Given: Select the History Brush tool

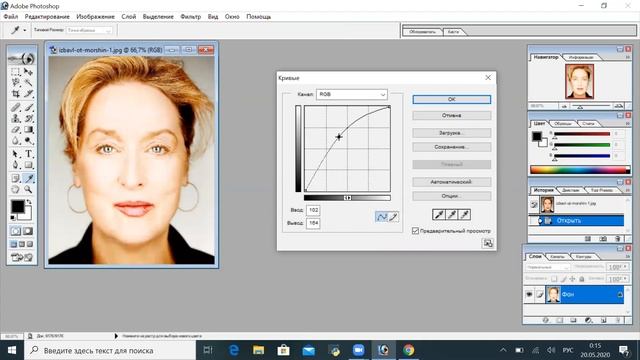Looking at the screenshot, I should point(28,119).
